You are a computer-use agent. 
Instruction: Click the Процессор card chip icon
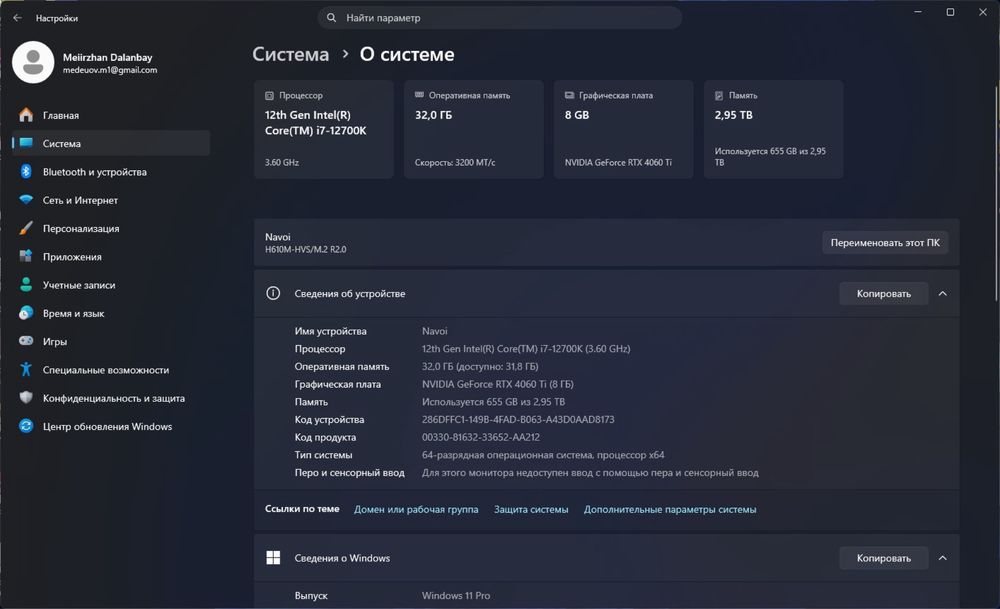[269, 96]
